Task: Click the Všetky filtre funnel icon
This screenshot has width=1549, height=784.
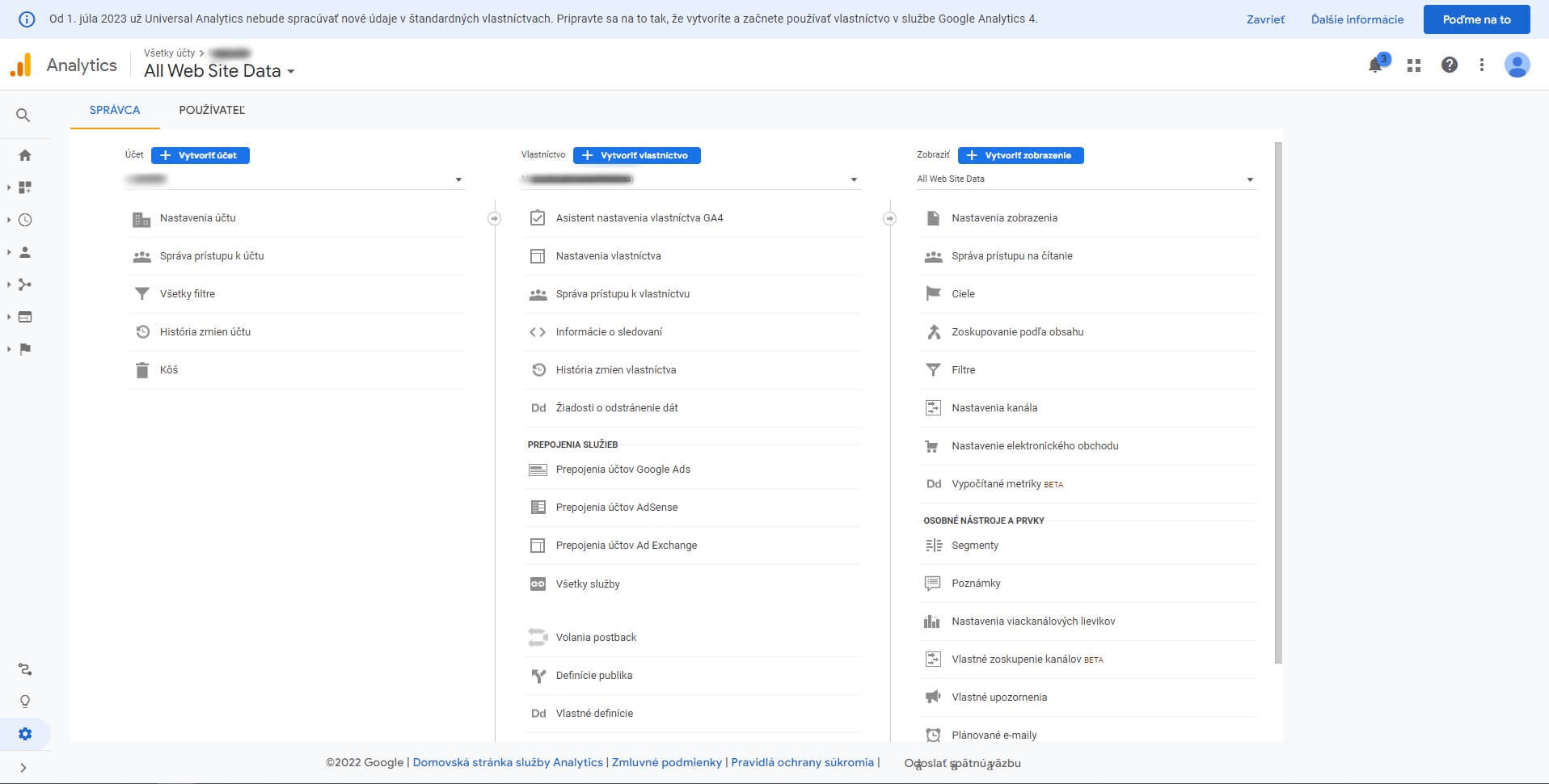Action: coord(142,294)
